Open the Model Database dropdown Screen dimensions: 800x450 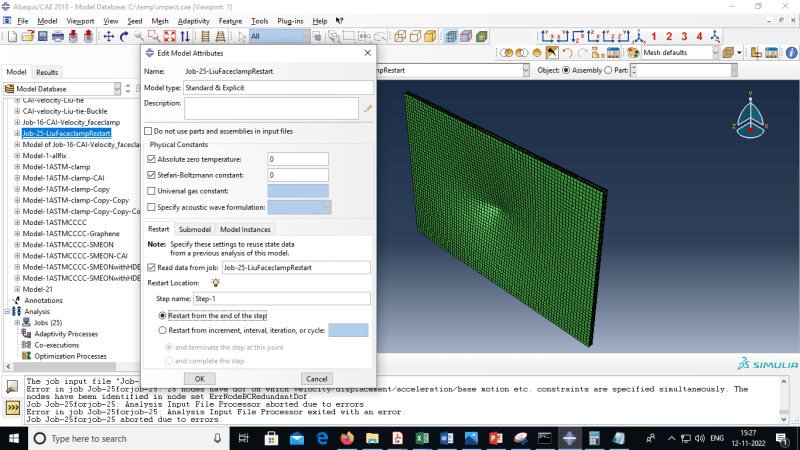click(117, 89)
